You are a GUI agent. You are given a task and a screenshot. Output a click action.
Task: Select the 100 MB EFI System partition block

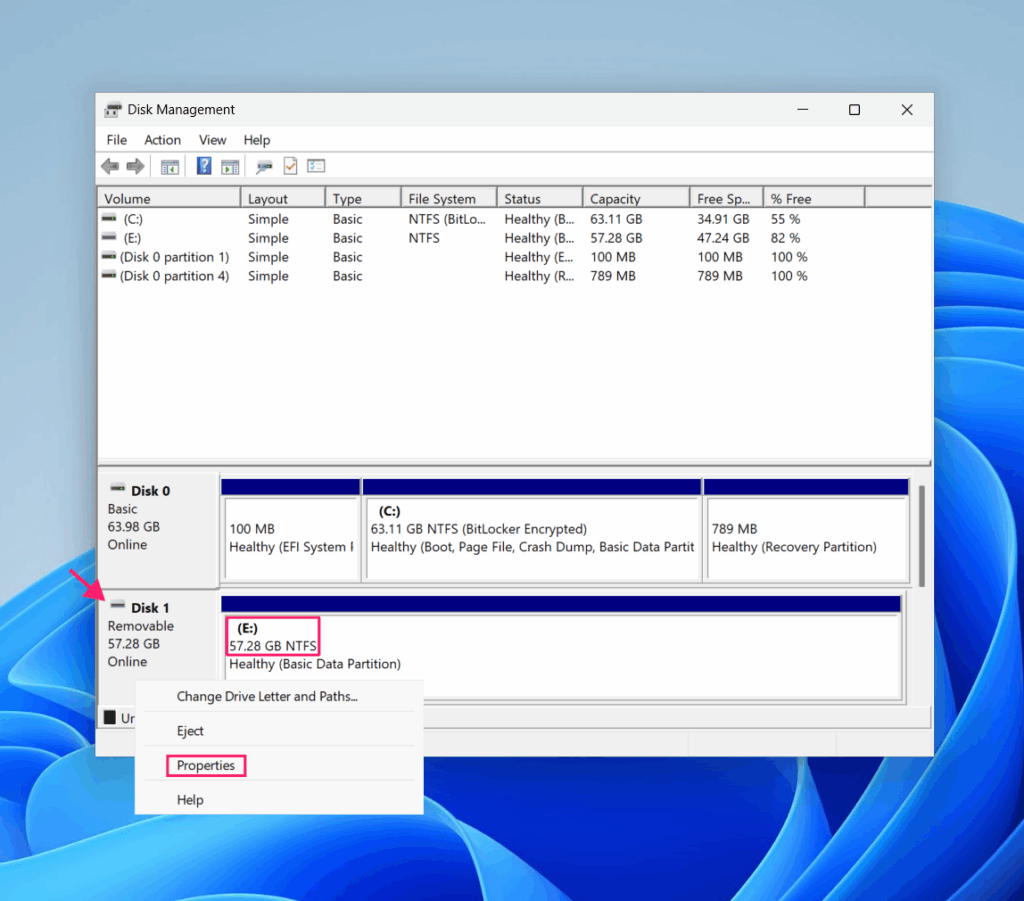point(291,530)
